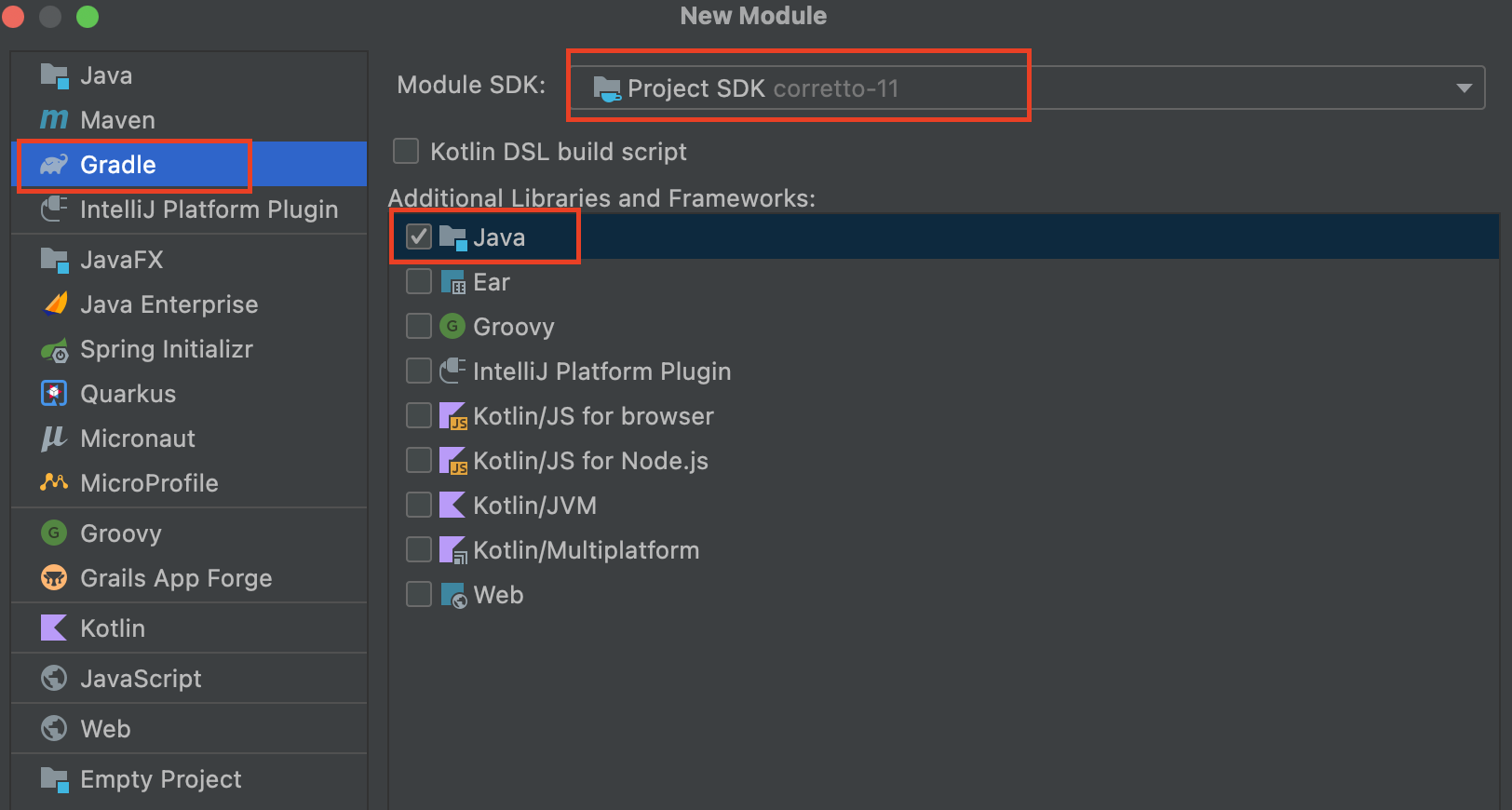Select the JavaScript globe icon
The width and height of the screenshot is (1512, 810).
pyautogui.click(x=54, y=679)
